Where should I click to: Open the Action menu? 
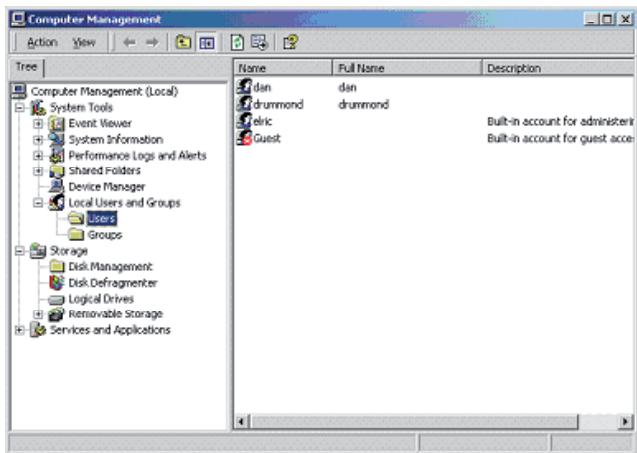click(x=42, y=42)
